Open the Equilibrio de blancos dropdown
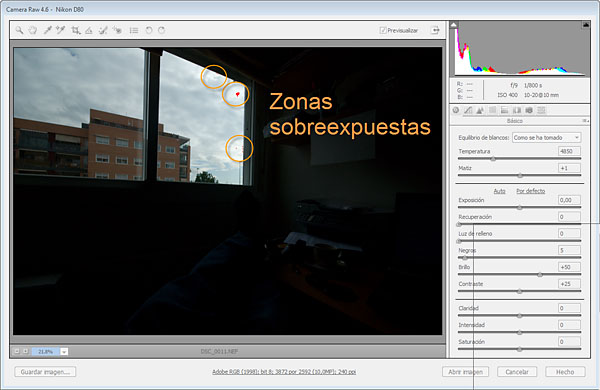The image size is (600, 390). coord(546,137)
